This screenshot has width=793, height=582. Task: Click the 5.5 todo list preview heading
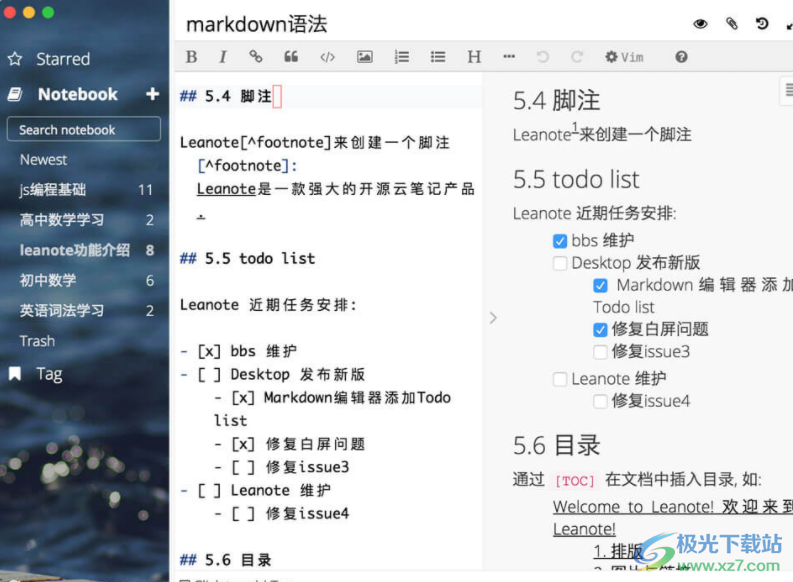(x=576, y=180)
